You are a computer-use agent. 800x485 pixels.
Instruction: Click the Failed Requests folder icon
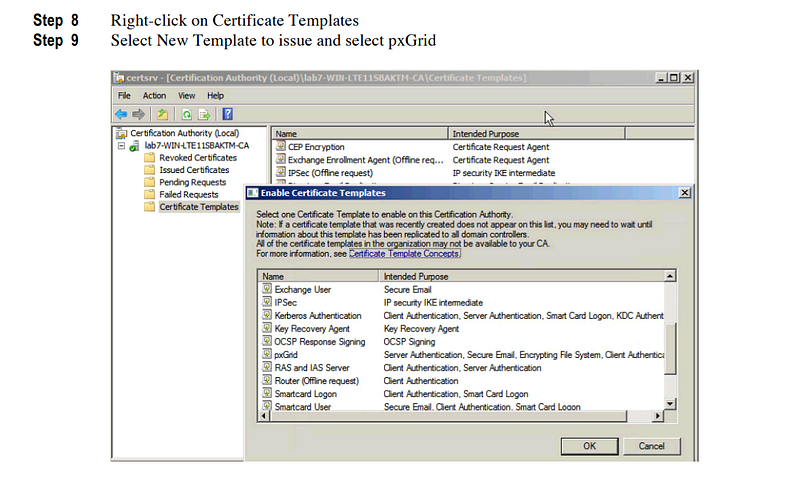tap(149, 194)
